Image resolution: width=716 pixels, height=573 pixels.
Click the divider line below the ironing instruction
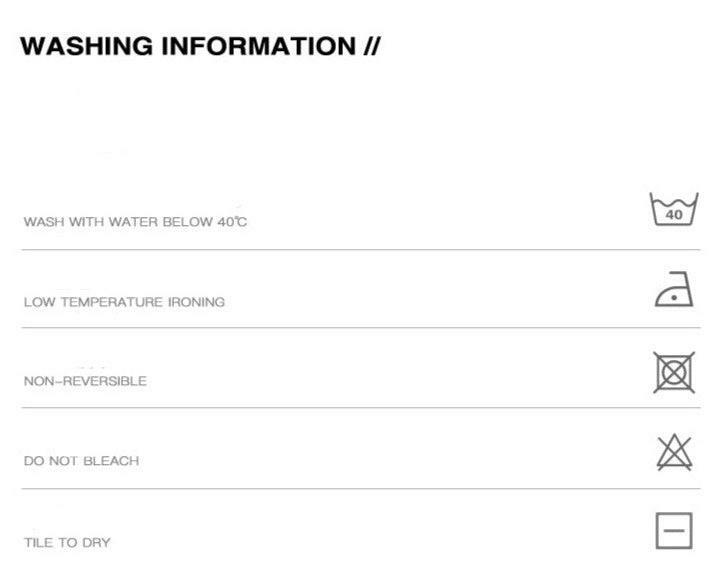tap(361, 327)
